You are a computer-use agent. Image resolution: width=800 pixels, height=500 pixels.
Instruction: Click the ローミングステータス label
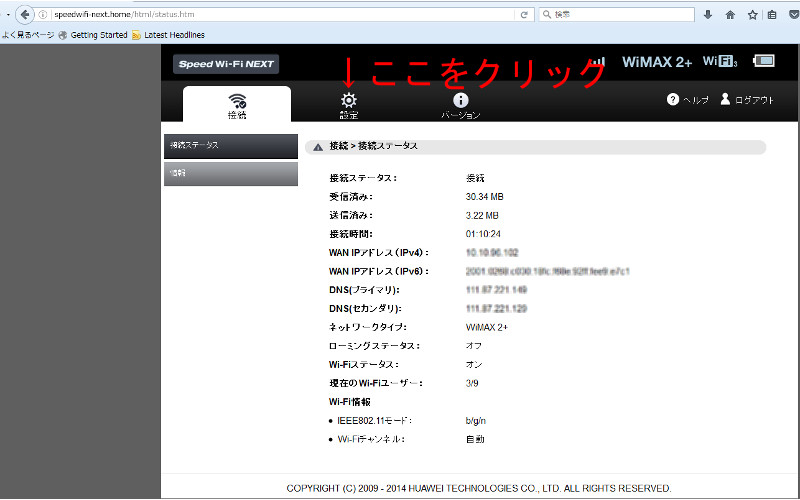[x=374, y=346]
